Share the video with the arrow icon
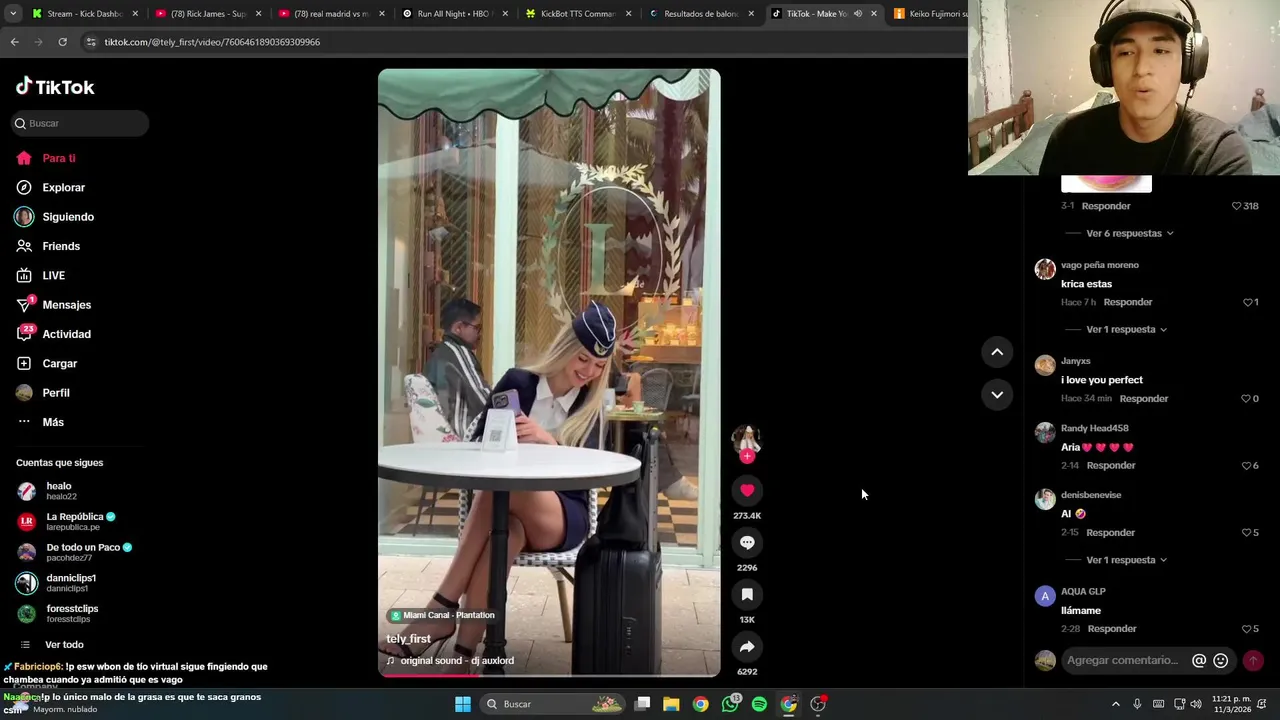 pyautogui.click(x=747, y=646)
